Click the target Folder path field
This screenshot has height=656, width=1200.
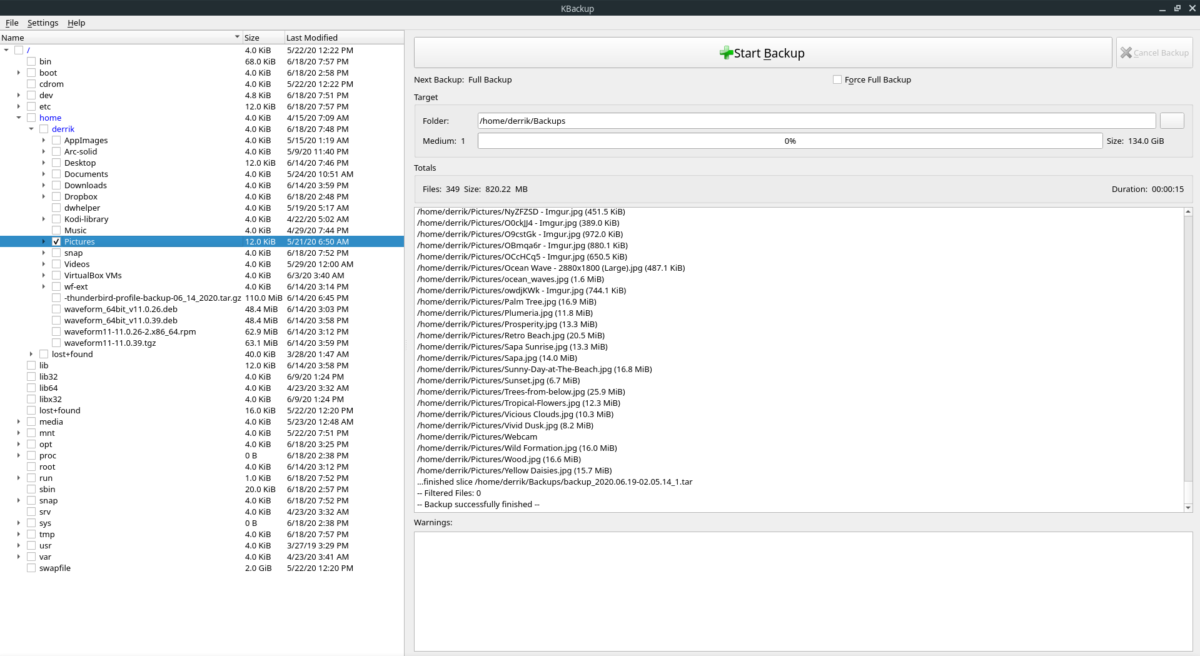(815, 121)
